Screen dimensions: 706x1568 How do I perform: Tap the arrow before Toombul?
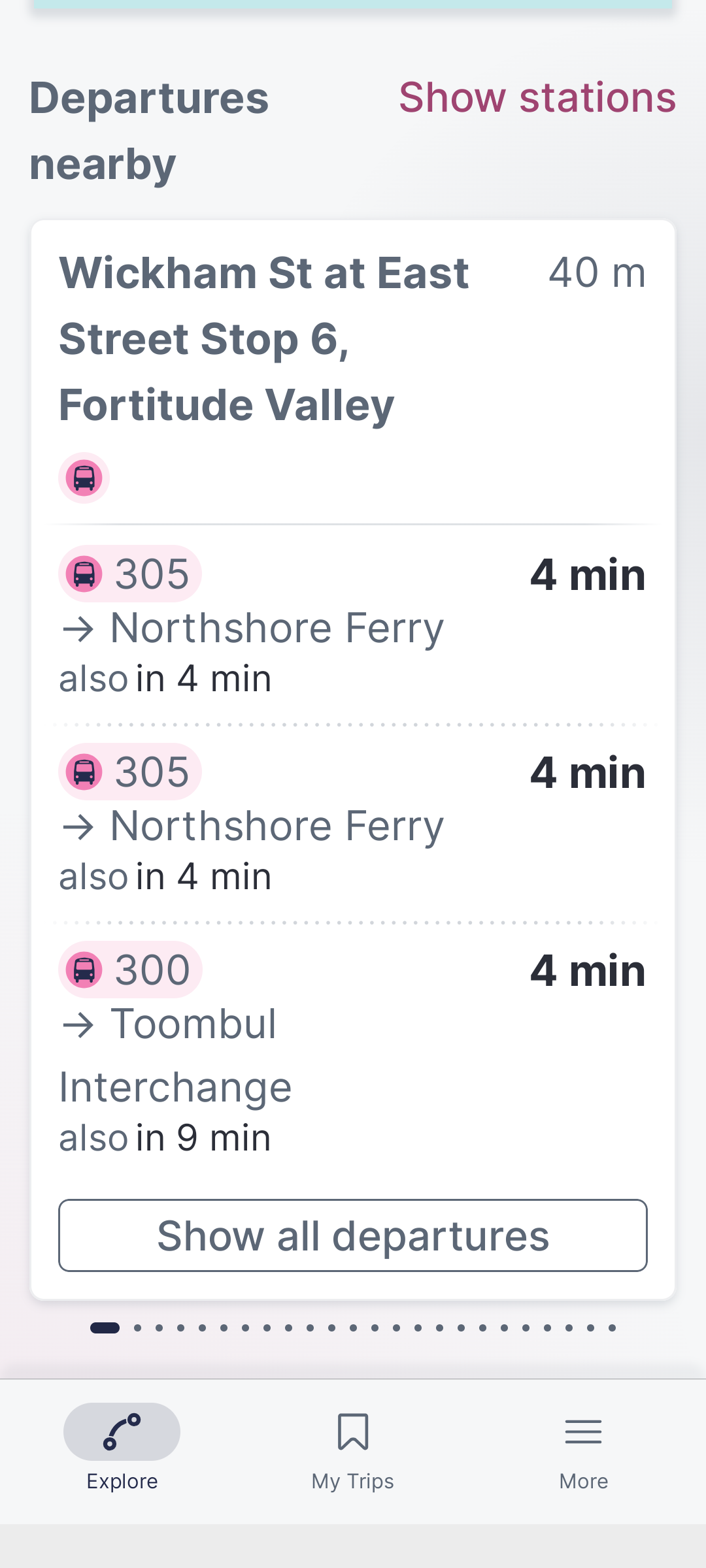pyautogui.click(x=78, y=1025)
